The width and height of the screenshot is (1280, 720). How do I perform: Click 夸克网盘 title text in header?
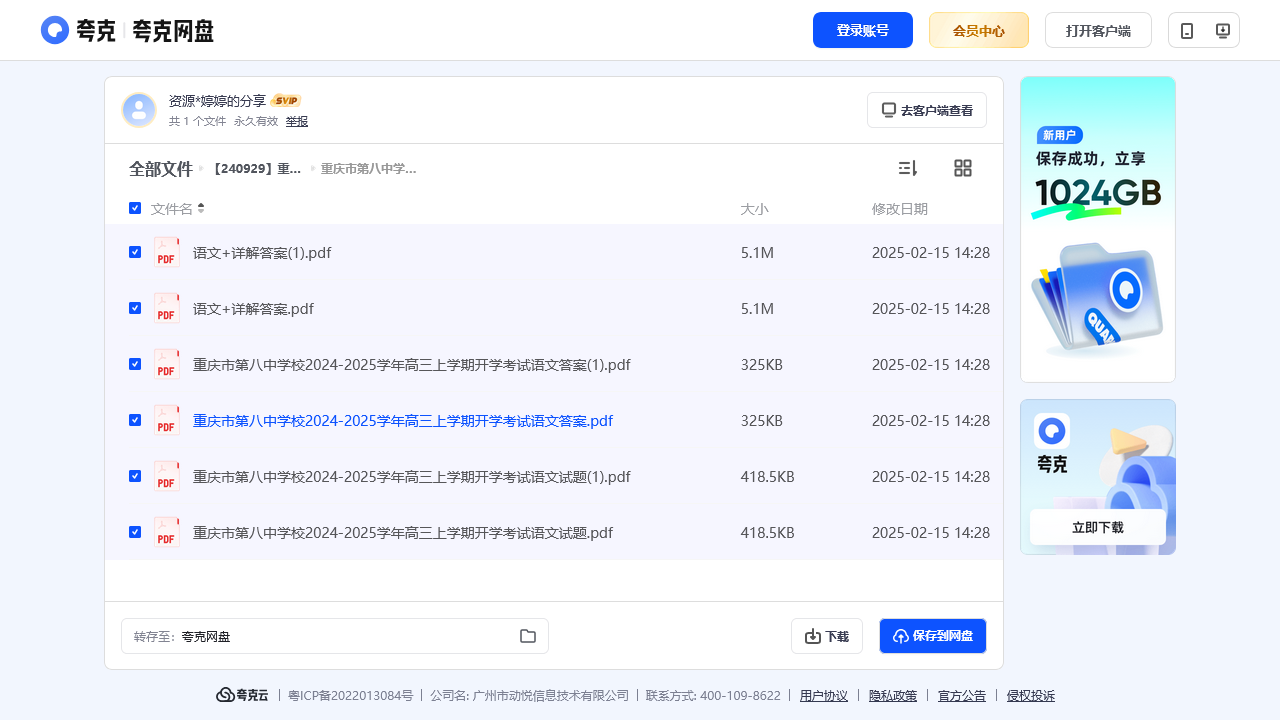[x=173, y=31]
